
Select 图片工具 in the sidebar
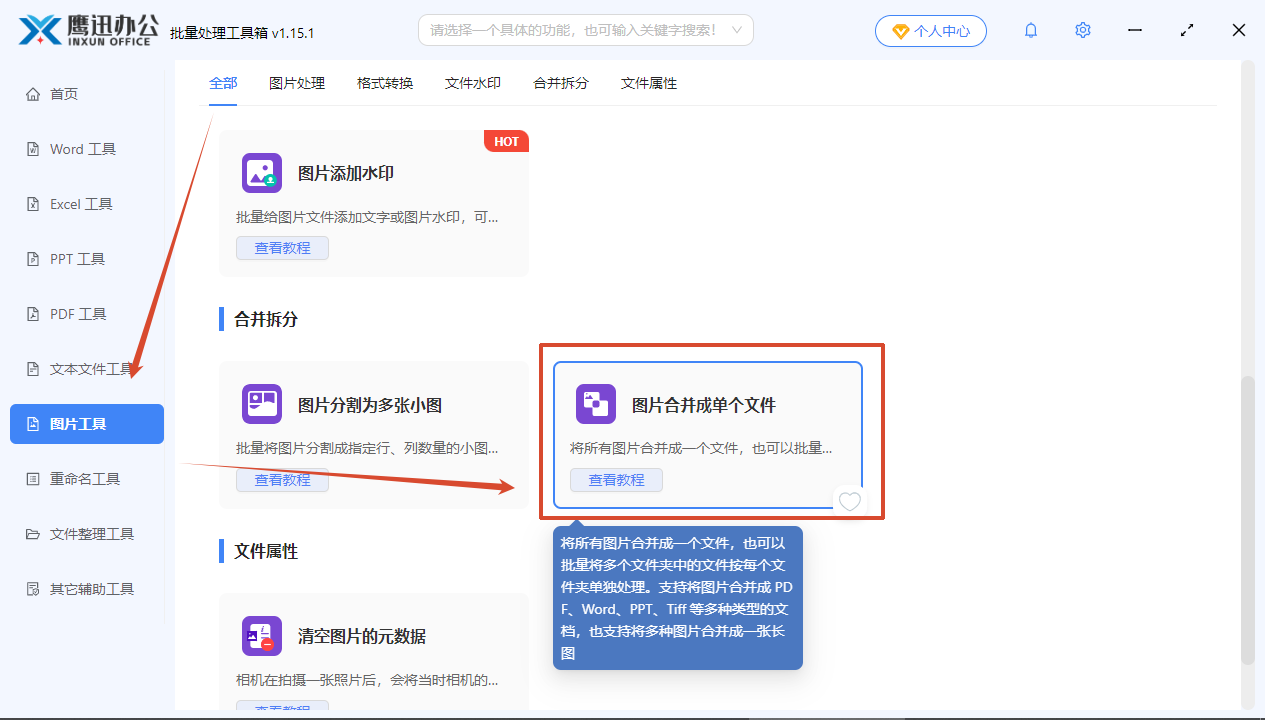point(87,424)
